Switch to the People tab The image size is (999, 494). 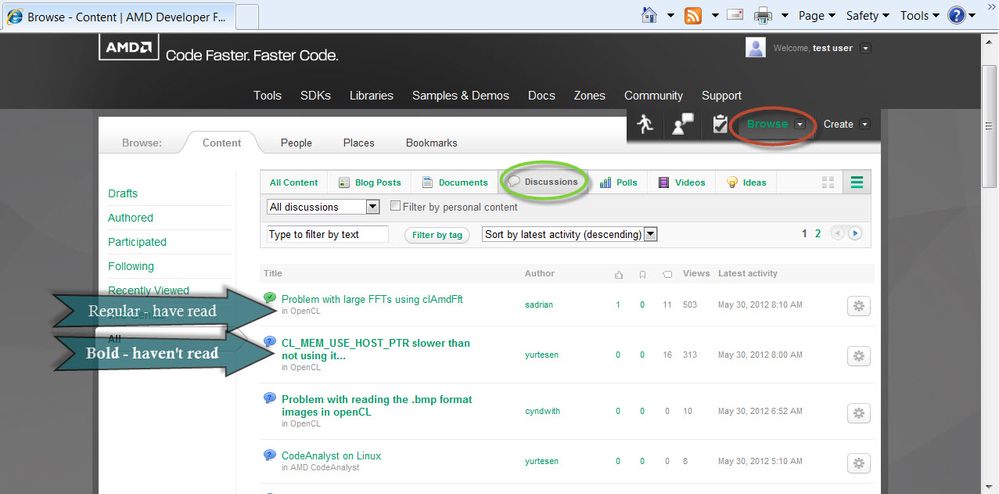296,143
